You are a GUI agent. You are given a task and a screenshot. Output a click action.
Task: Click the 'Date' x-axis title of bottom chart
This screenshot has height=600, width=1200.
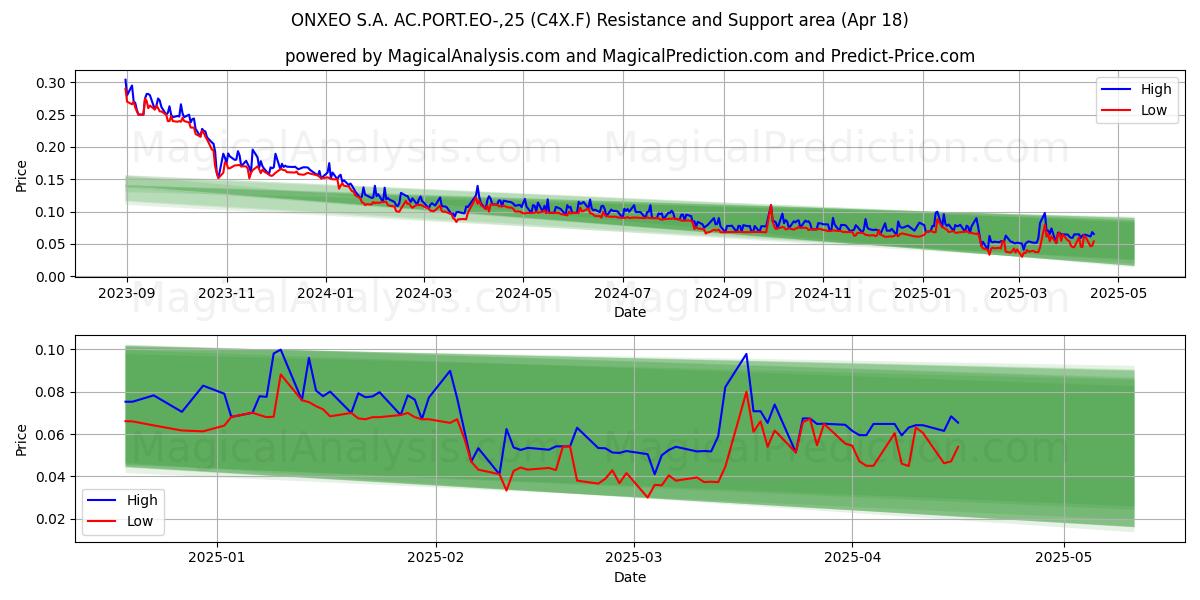630,577
